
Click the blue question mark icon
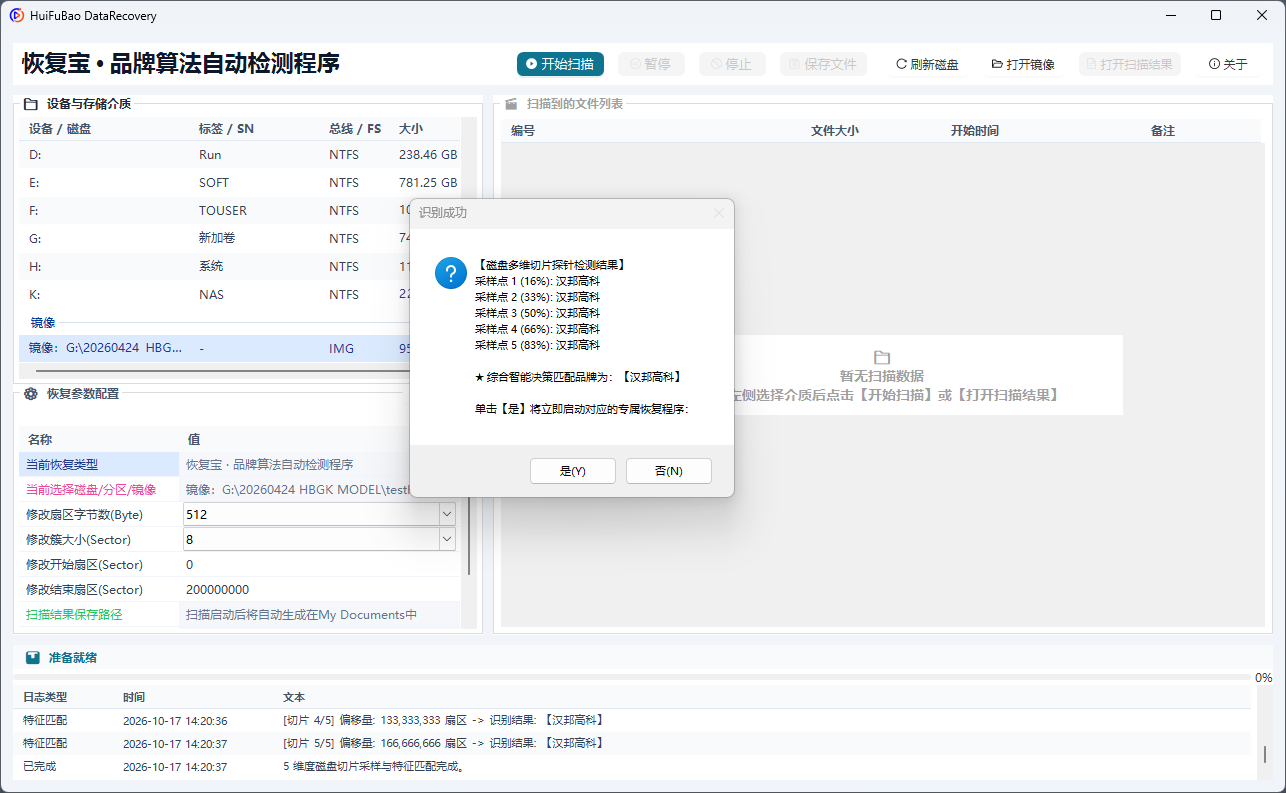tap(451, 273)
